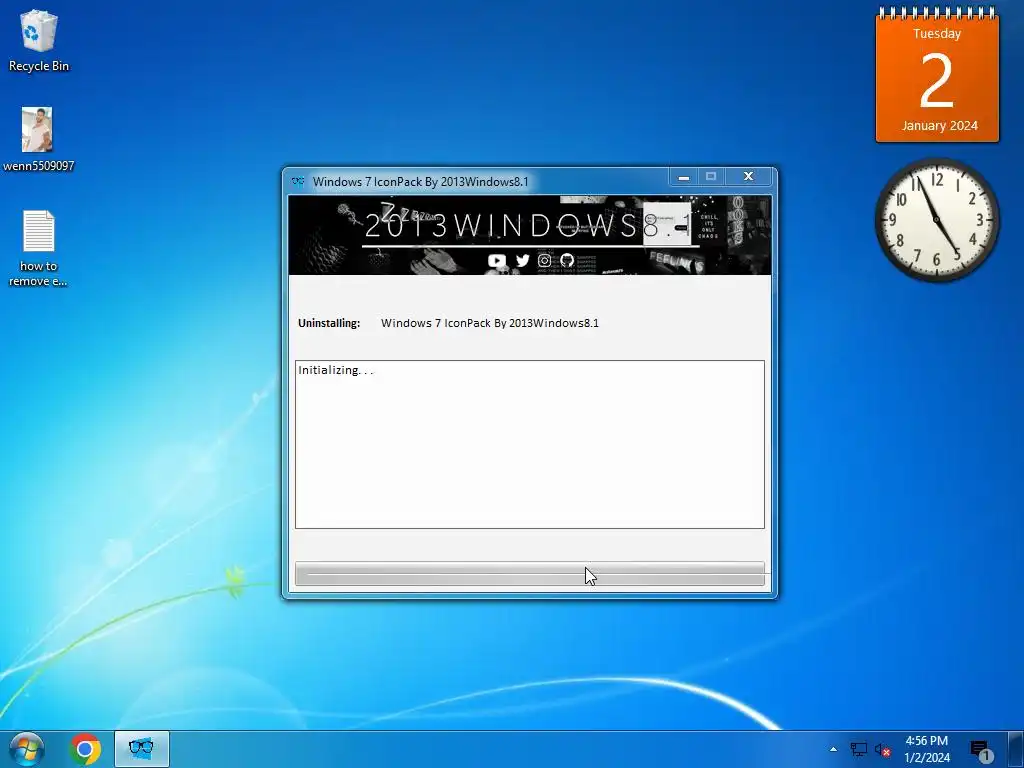Viewport: 1024px width, 768px height.
Task: Launch Google Chrome from the taskbar
Action: pyautogui.click(x=85, y=749)
